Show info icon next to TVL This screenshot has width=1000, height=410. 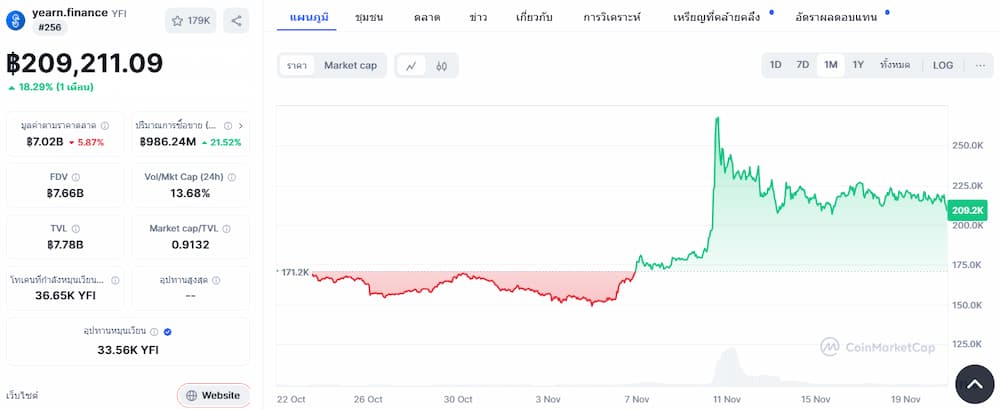click(76, 228)
